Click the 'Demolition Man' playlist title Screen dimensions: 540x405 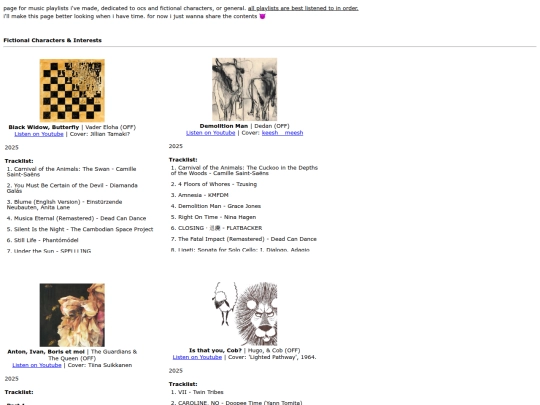coord(224,126)
